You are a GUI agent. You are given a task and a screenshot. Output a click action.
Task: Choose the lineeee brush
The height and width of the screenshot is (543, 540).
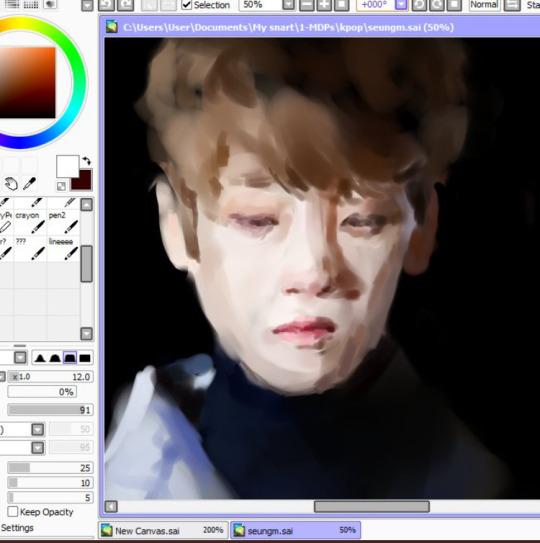(x=63, y=248)
